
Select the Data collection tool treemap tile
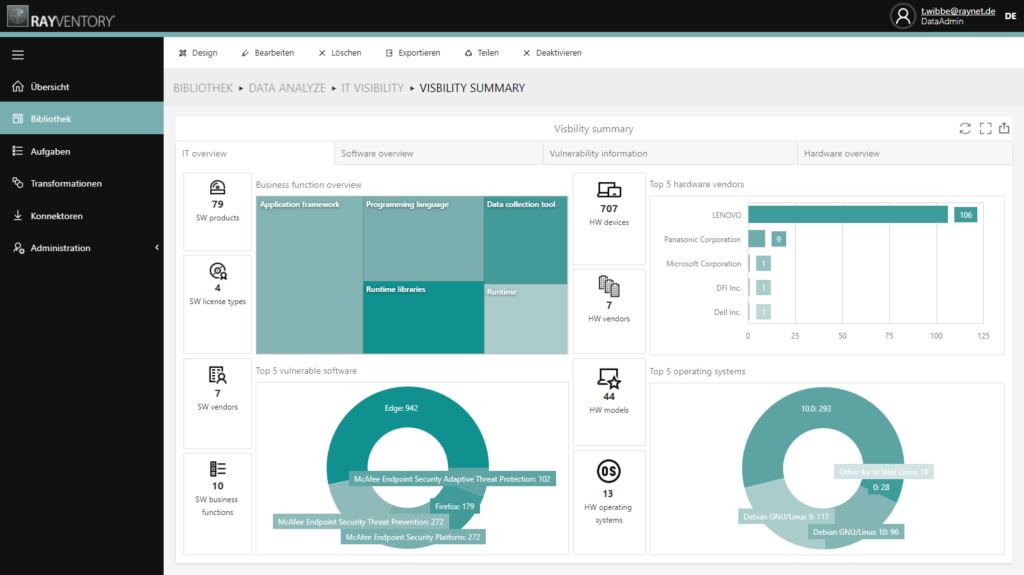[x=526, y=240]
